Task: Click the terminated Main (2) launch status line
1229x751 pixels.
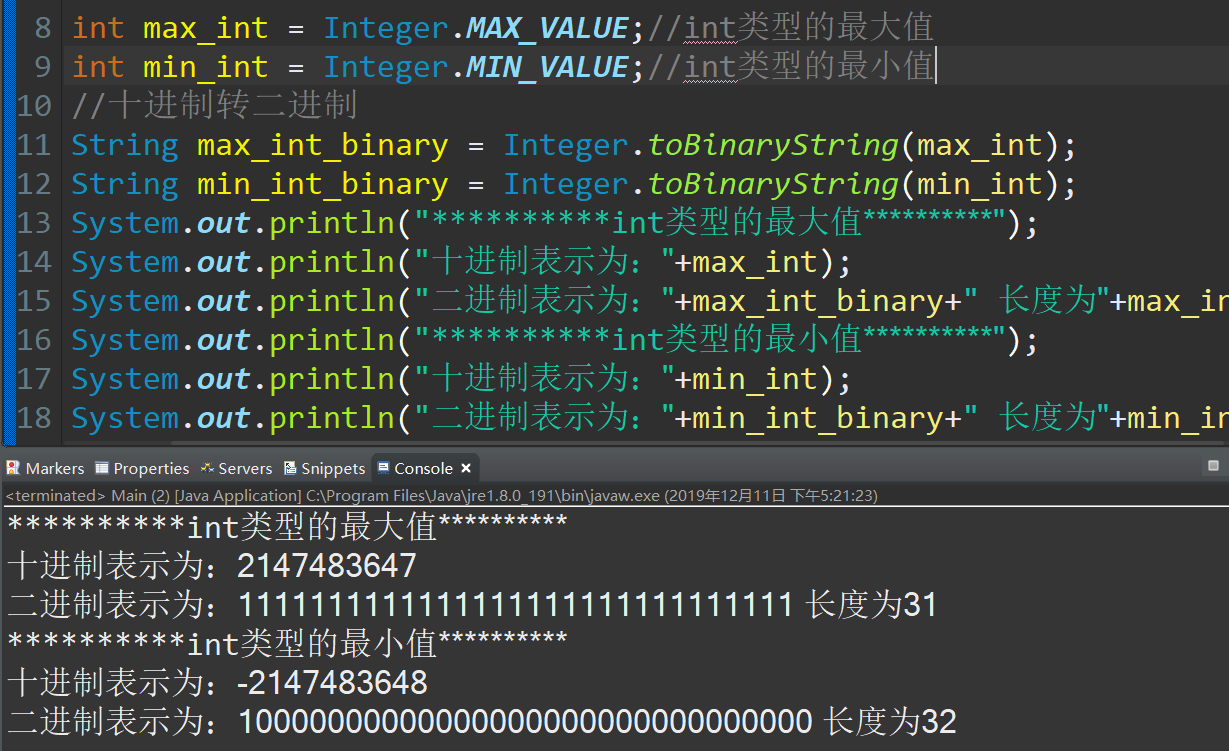Action: [442, 495]
